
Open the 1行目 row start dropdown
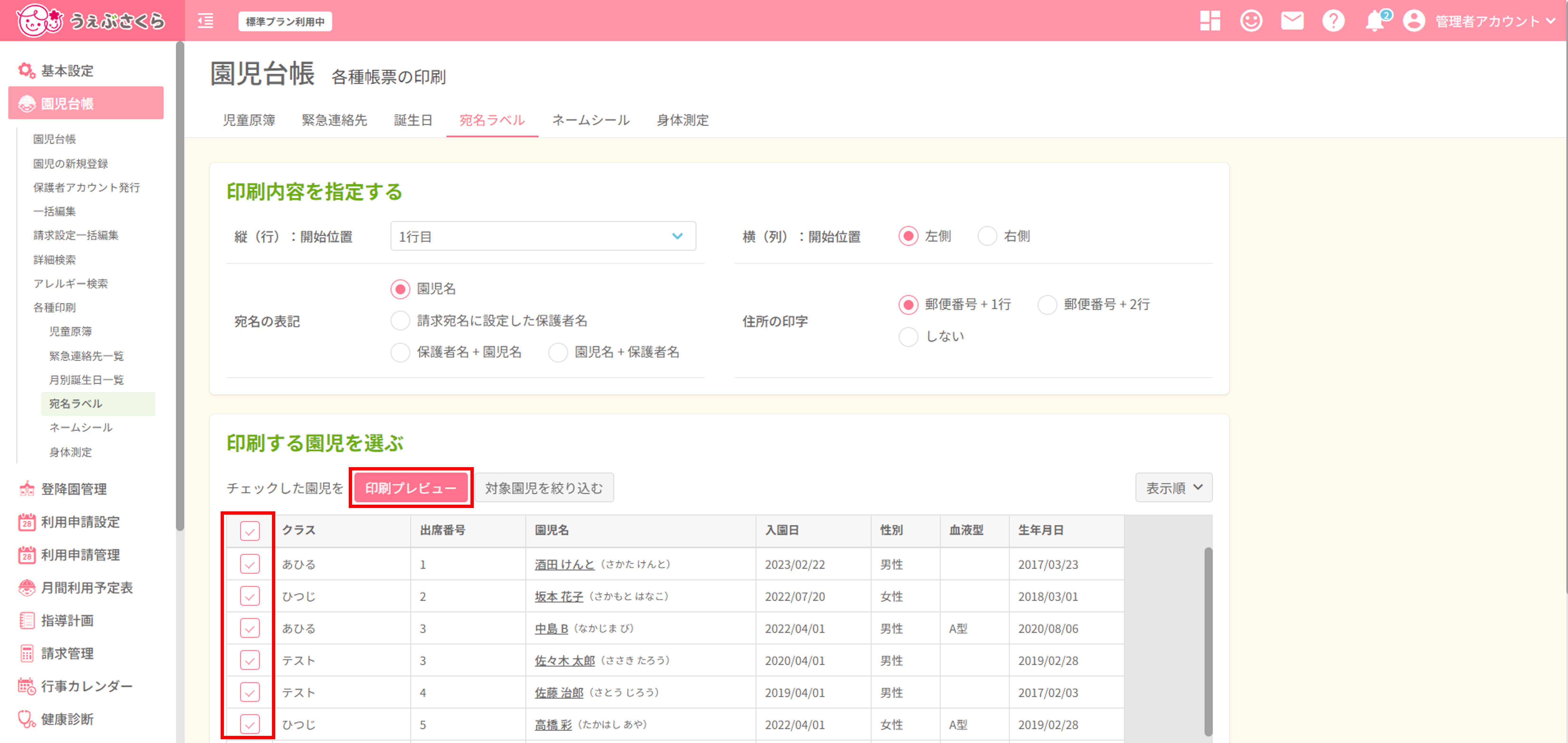543,236
